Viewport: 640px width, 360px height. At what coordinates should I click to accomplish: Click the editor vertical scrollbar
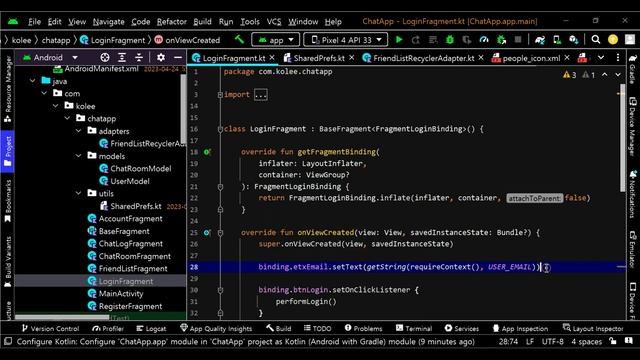point(622,138)
